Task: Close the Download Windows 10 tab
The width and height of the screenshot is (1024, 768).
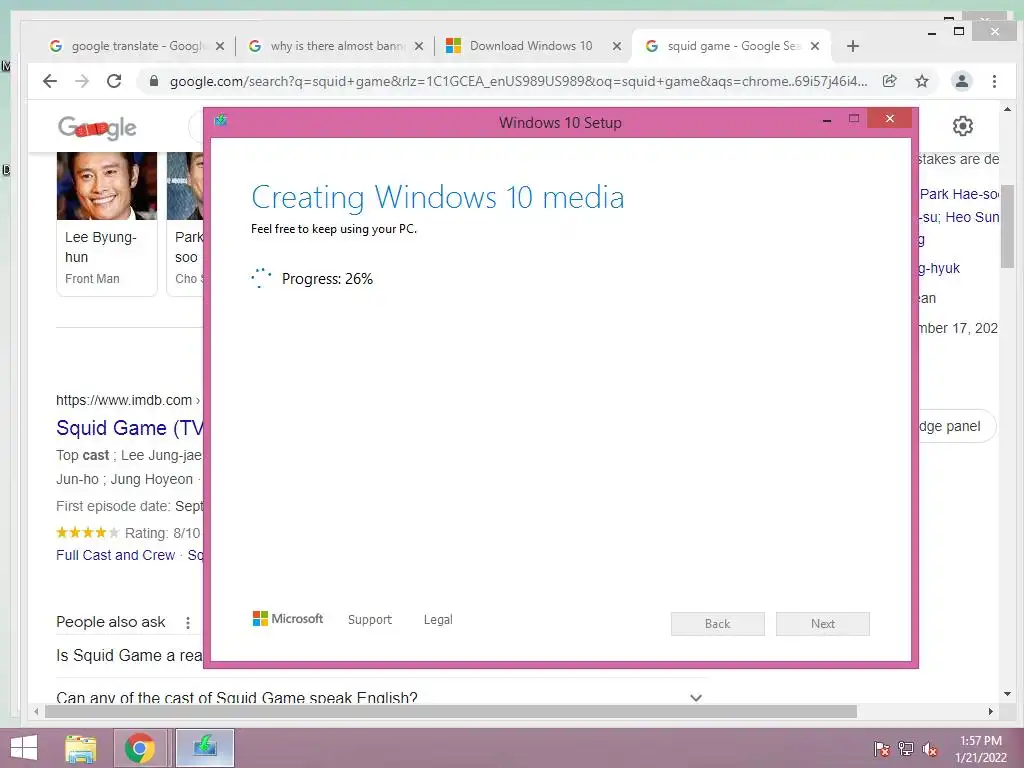Action: pos(616,46)
